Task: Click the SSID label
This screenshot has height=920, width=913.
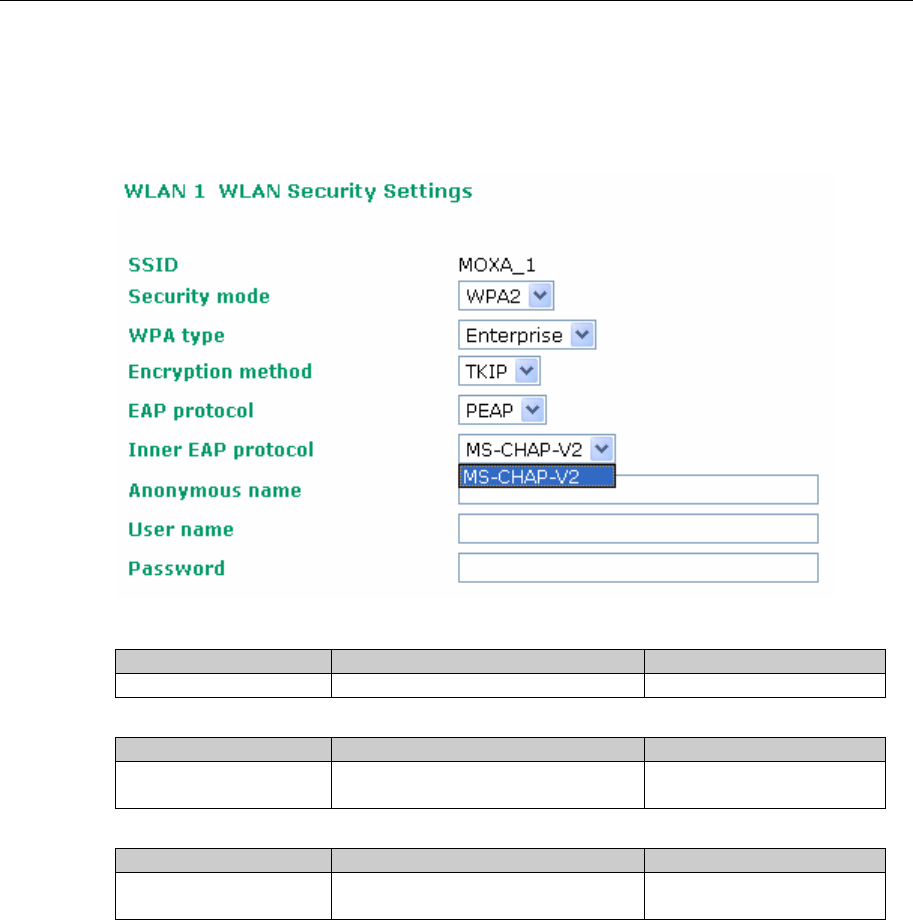Action: [x=153, y=265]
